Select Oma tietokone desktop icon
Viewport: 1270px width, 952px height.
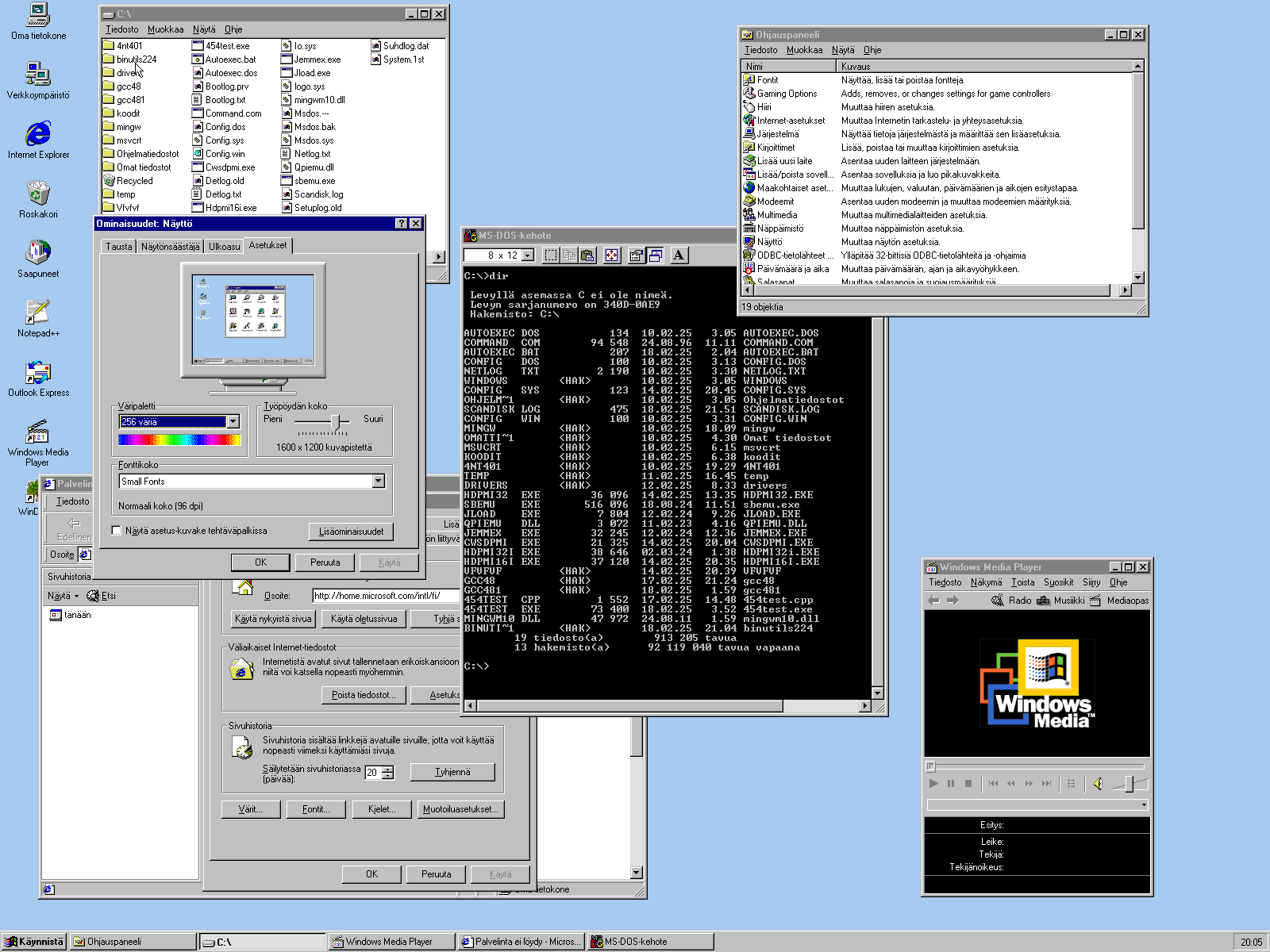pyautogui.click(x=38, y=21)
